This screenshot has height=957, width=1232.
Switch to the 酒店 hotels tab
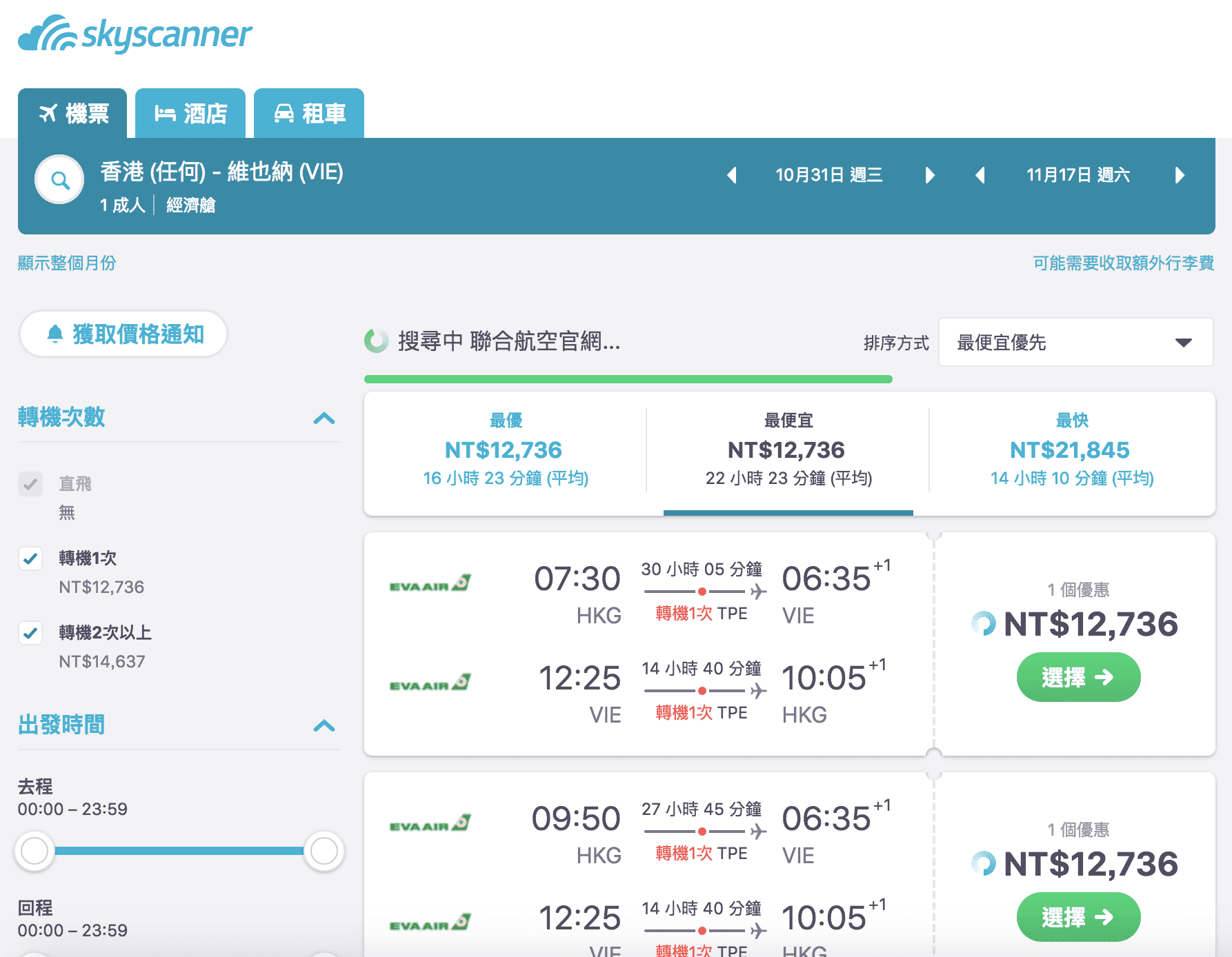coord(190,113)
